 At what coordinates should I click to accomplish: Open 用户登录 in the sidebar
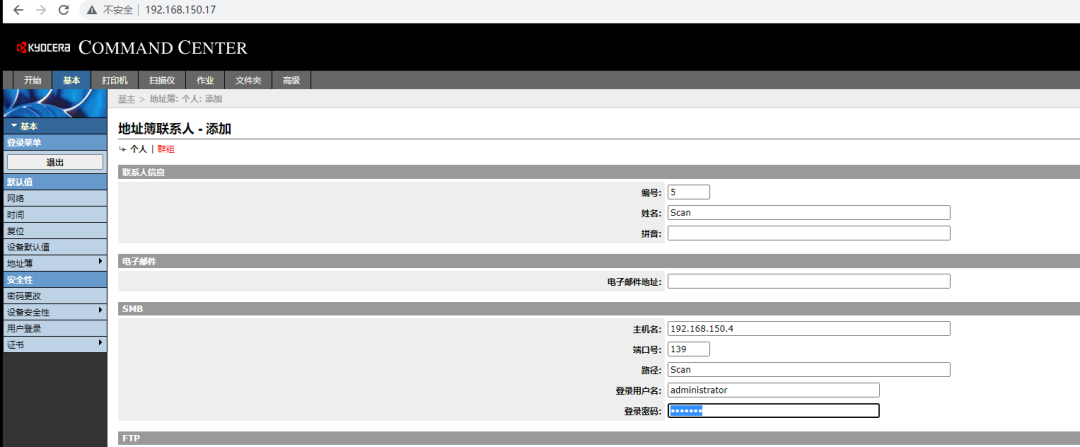[55, 329]
